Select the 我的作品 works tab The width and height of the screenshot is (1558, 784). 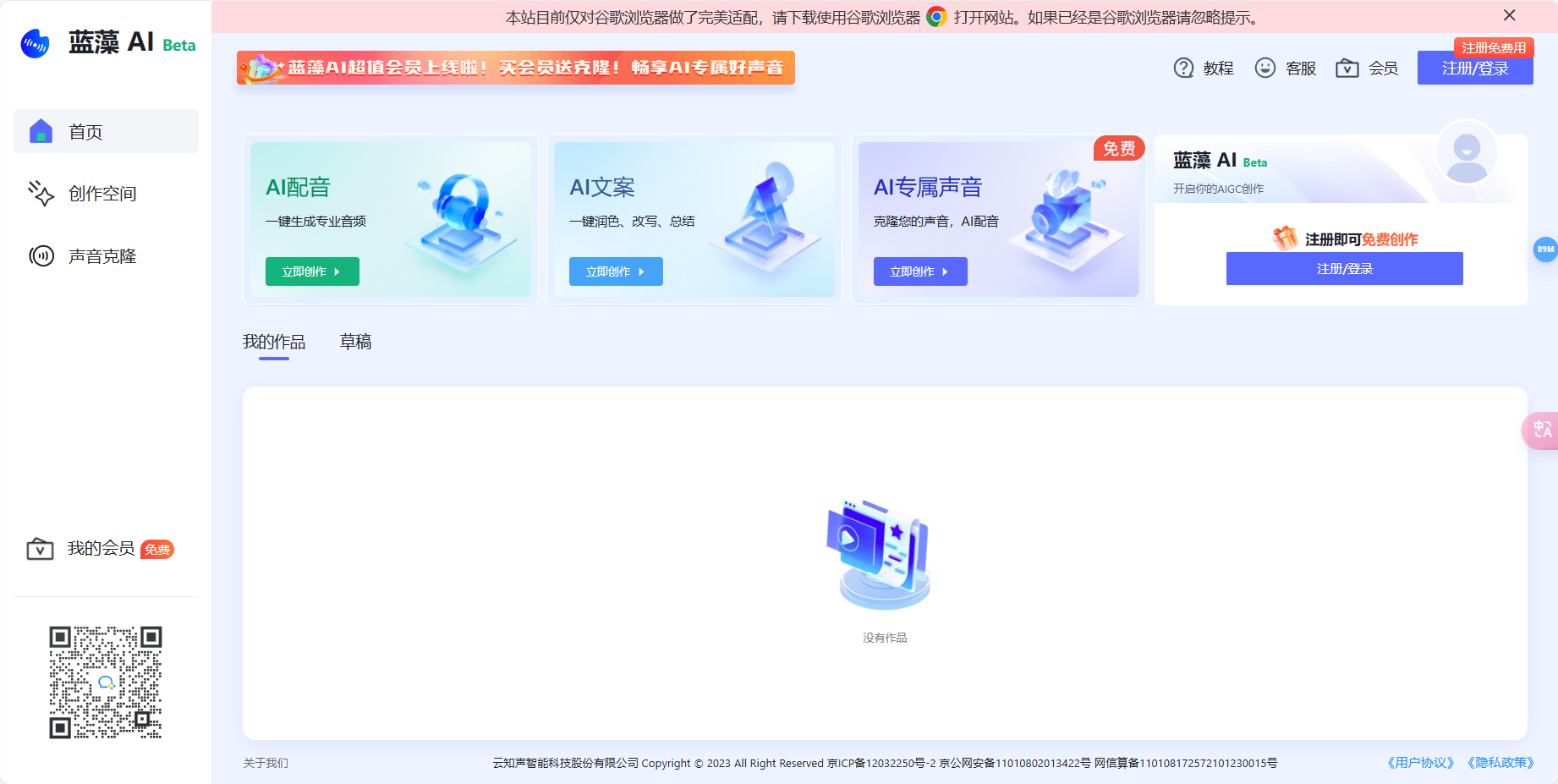(274, 342)
